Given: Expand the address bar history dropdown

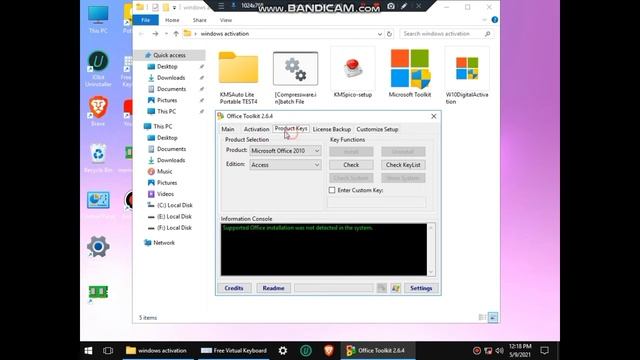Looking at the screenshot, I should pyautogui.click(x=380, y=34).
